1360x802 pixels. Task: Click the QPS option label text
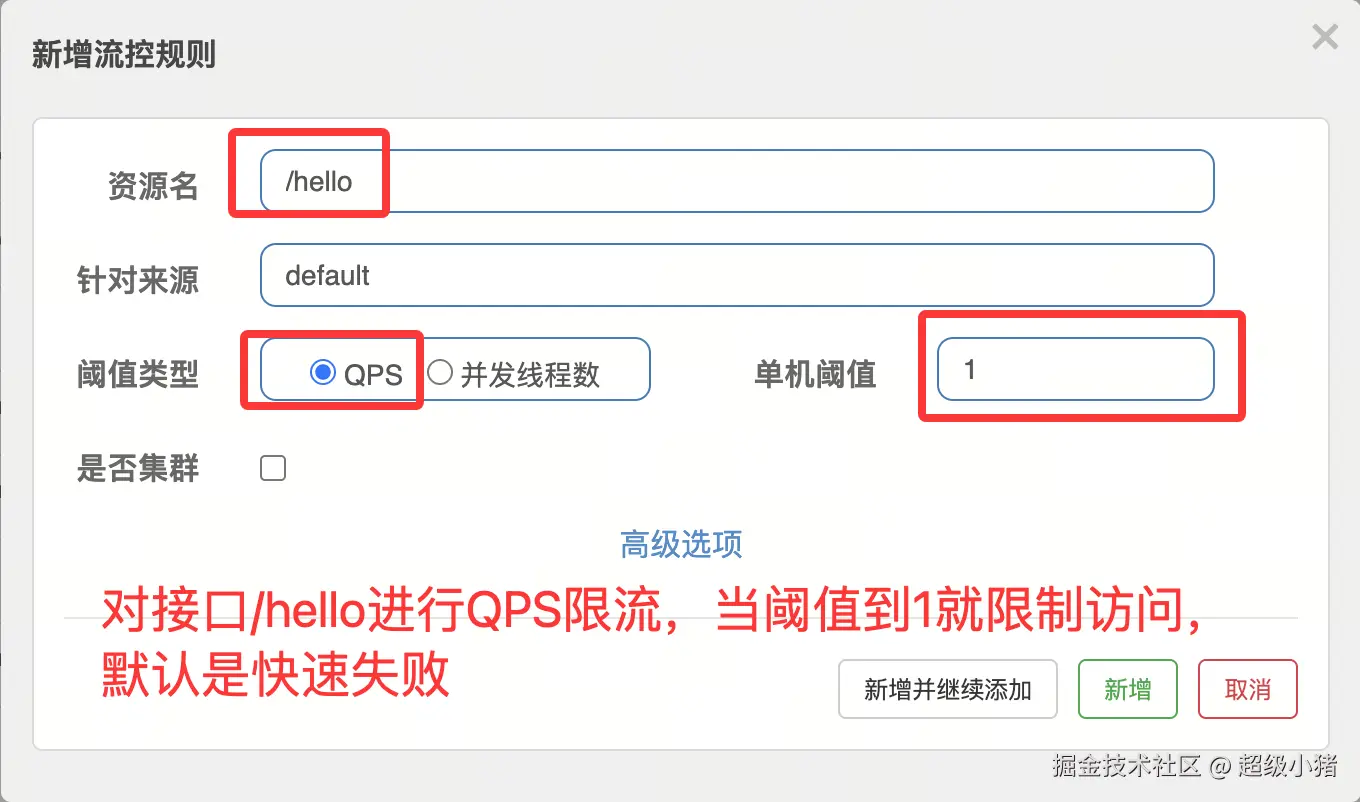[373, 375]
